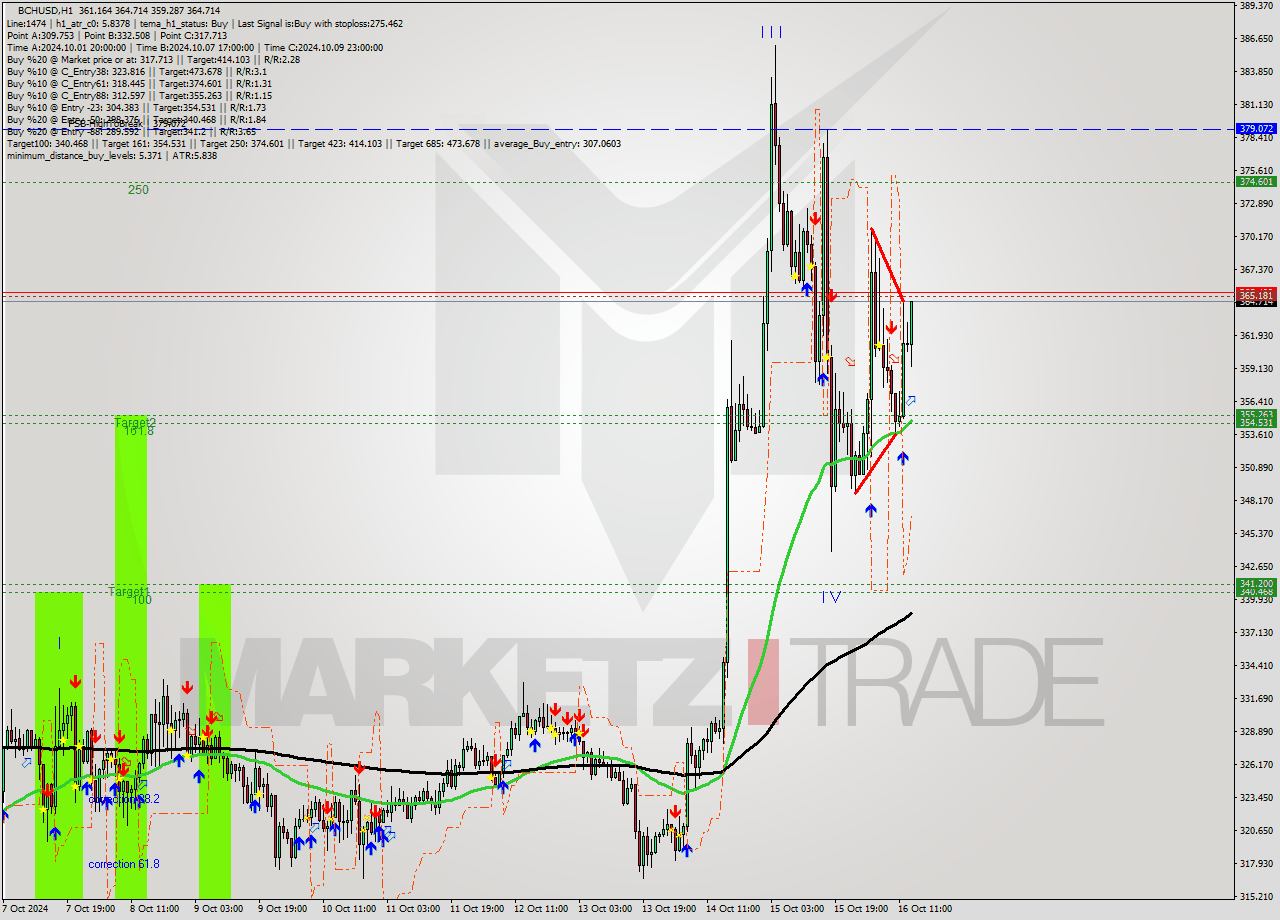Click the 341.200 green price tag

(1256, 583)
